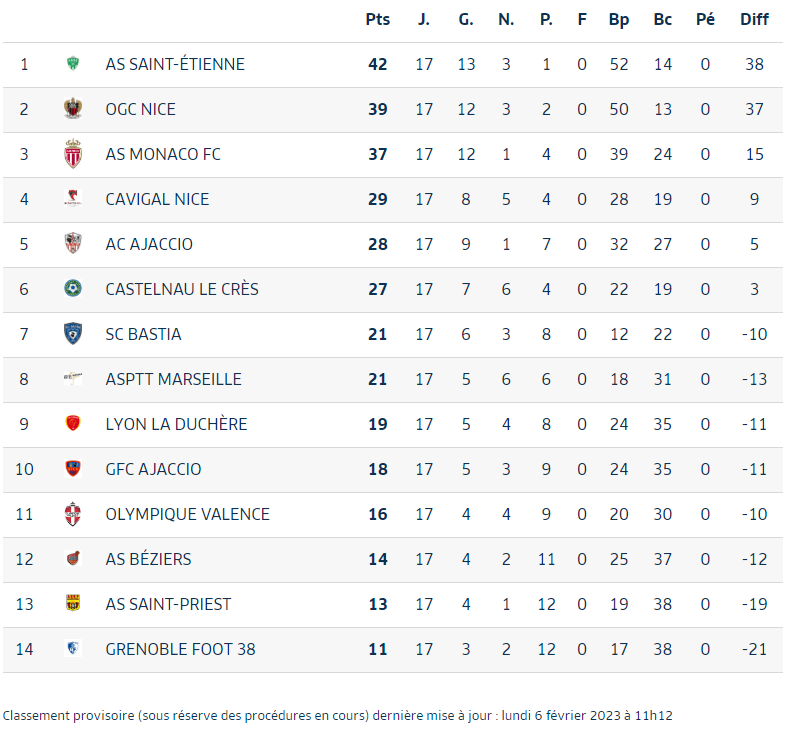
Task: Click the Grenoble Foot 38 crest
Action: [73, 648]
